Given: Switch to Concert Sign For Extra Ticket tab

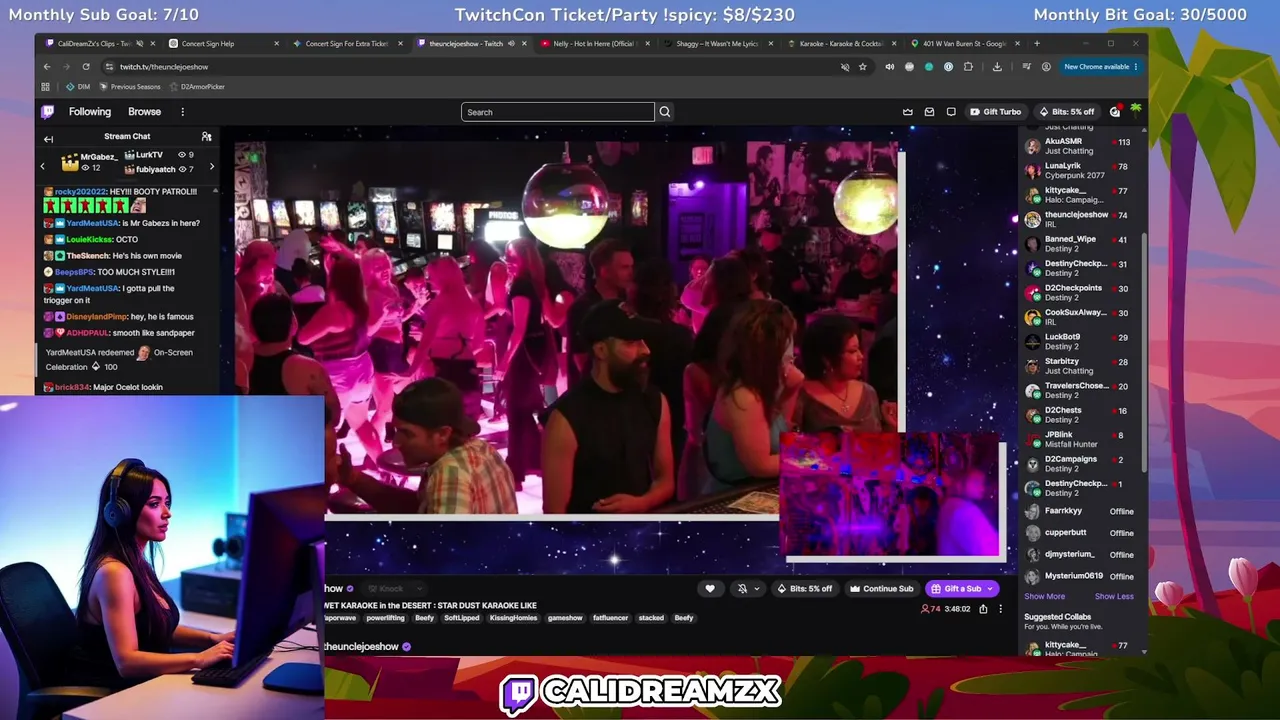Looking at the screenshot, I should pyautogui.click(x=346, y=44).
